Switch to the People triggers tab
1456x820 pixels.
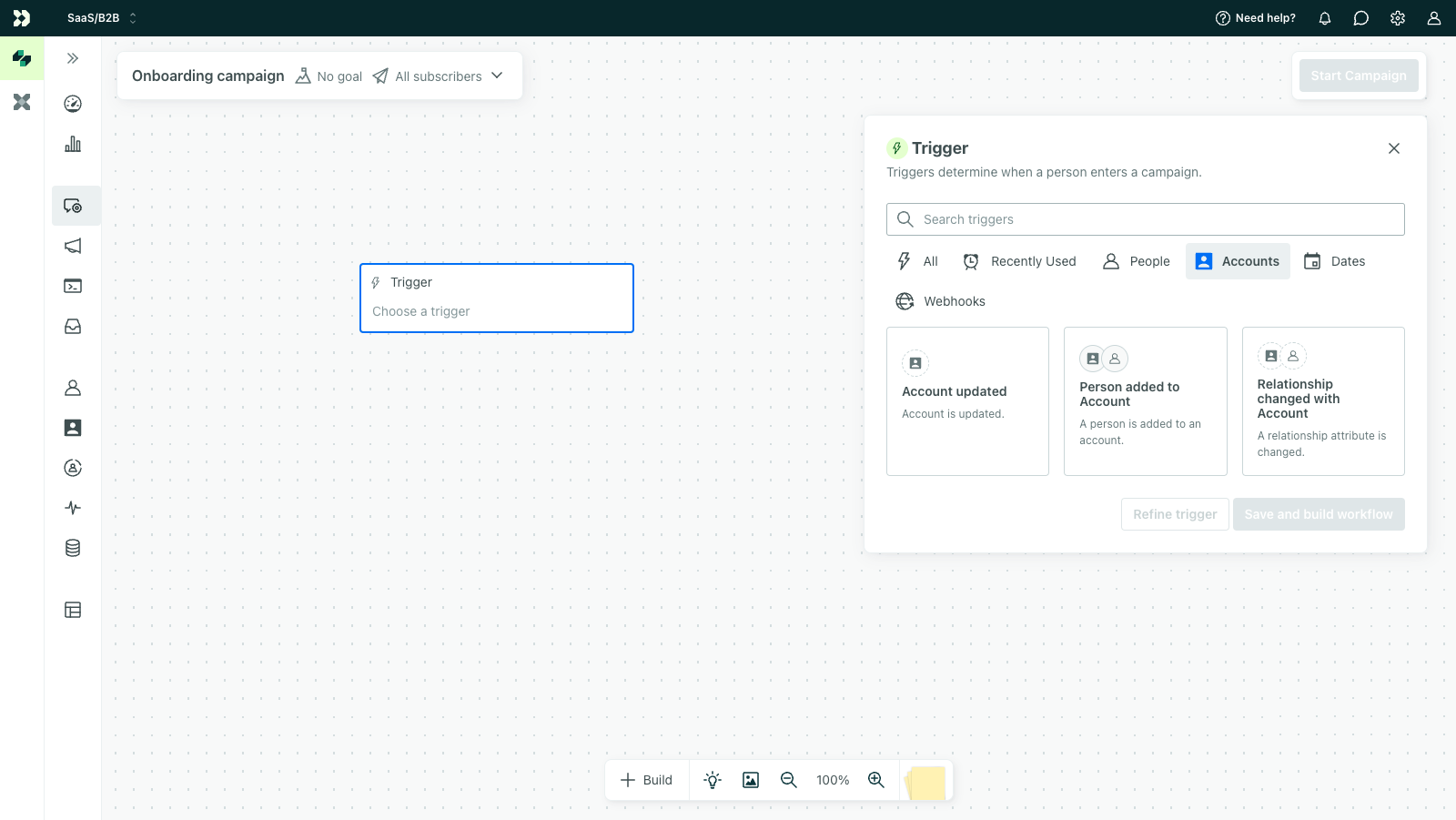(x=1137, y=261)
